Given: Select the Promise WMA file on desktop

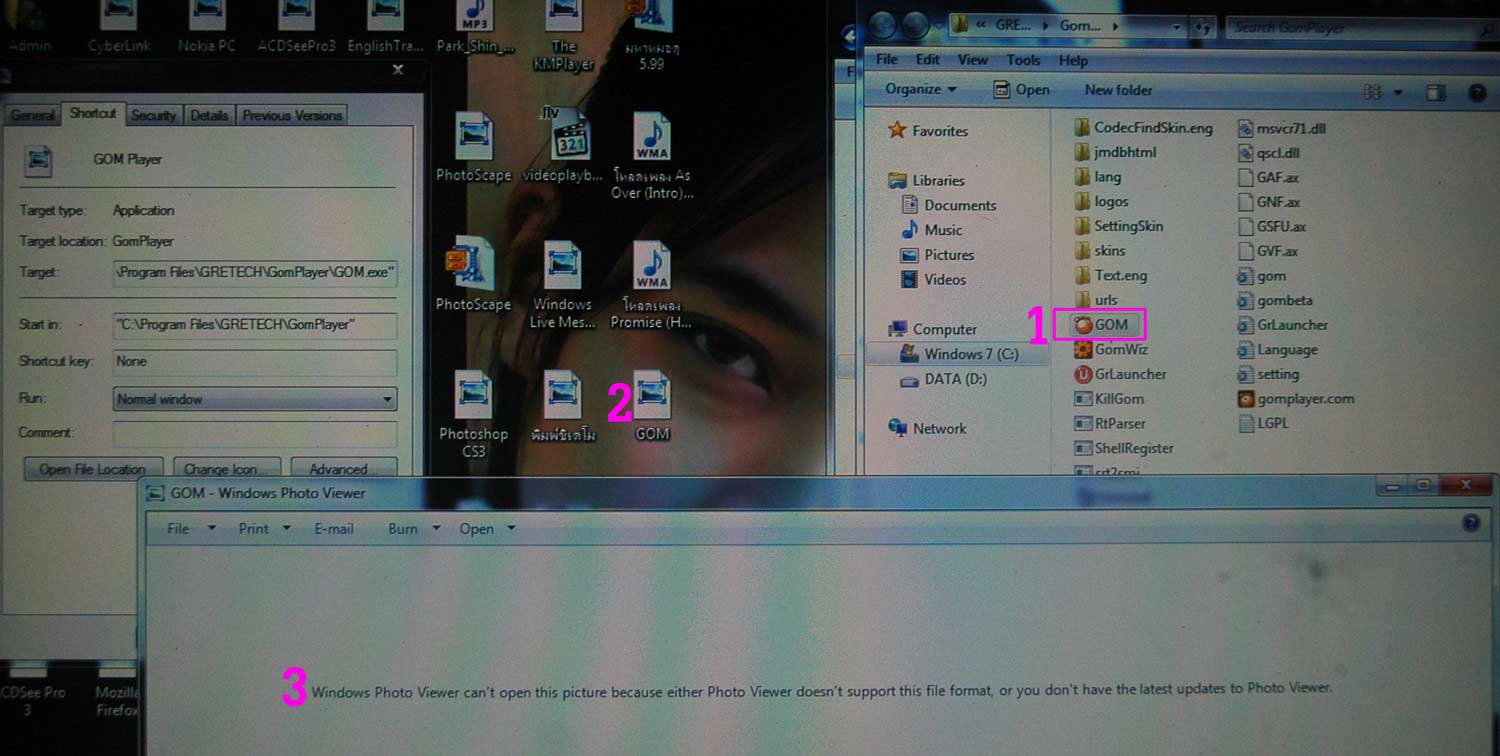Looking at the screenshot, I should tap(652, 285).
